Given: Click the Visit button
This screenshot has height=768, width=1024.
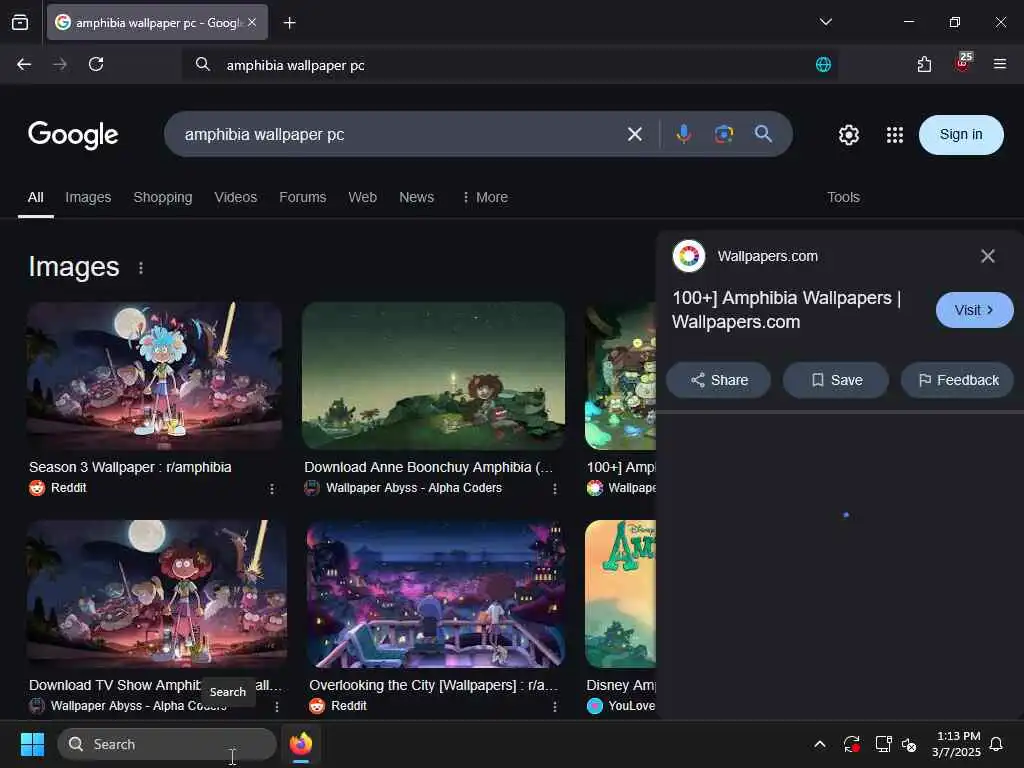Looking at the screenshot, I should pos(974,310).
